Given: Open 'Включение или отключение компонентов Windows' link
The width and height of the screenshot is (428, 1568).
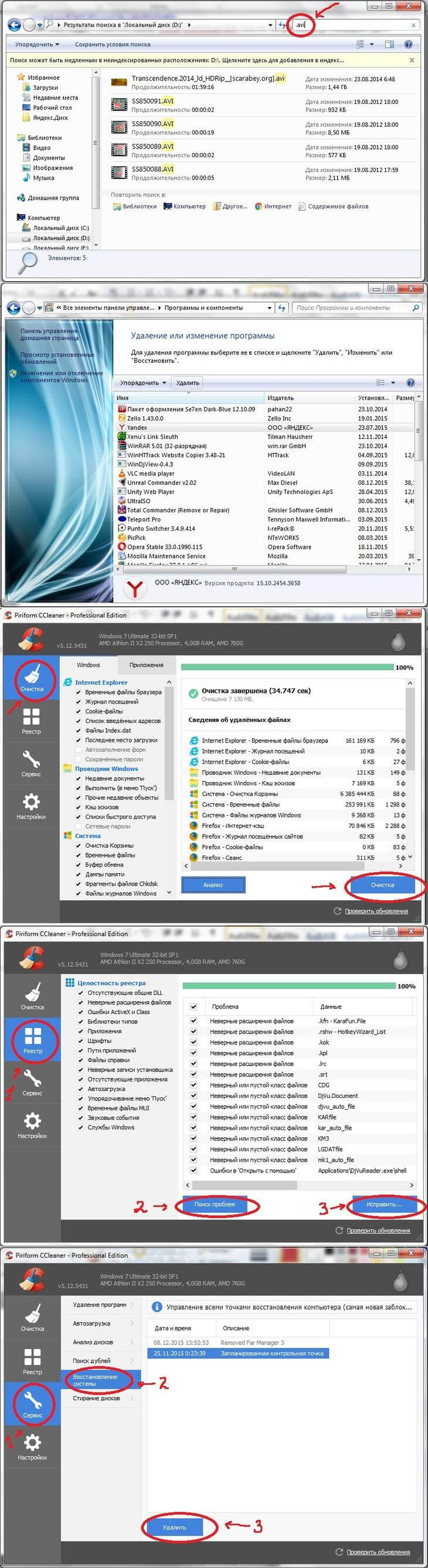Looking at the screenshot, I should (62, 376).
